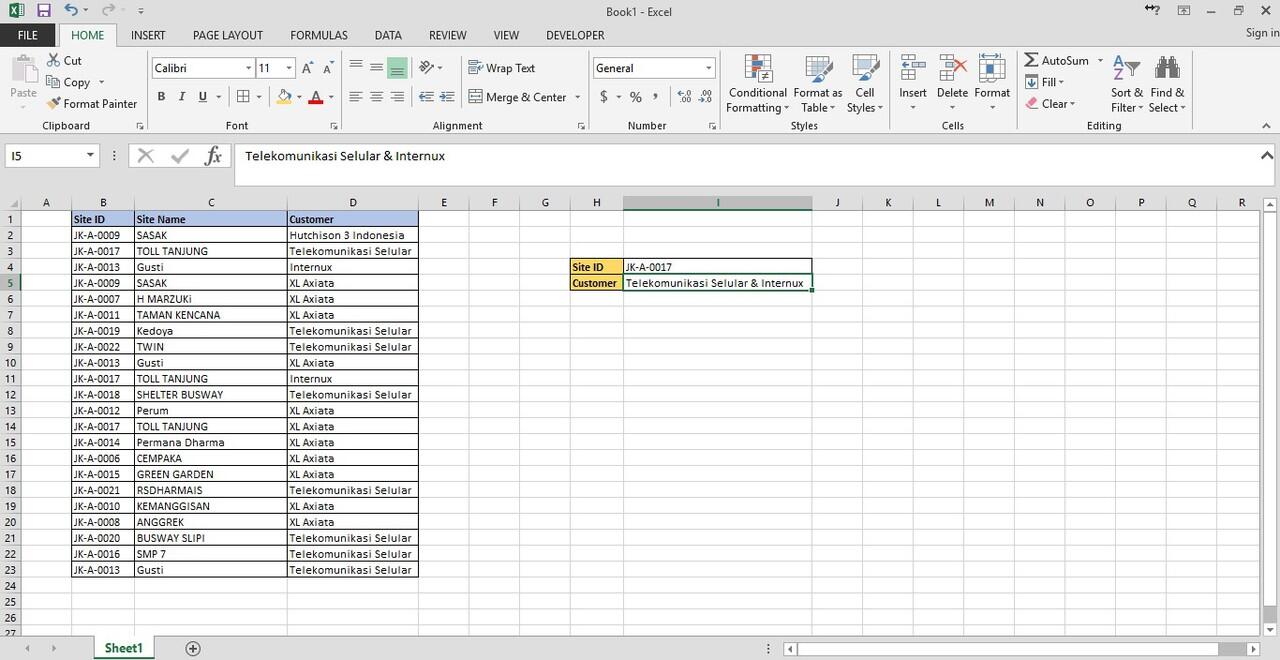Open the Orientation dropdown

[x=431, y=68]
